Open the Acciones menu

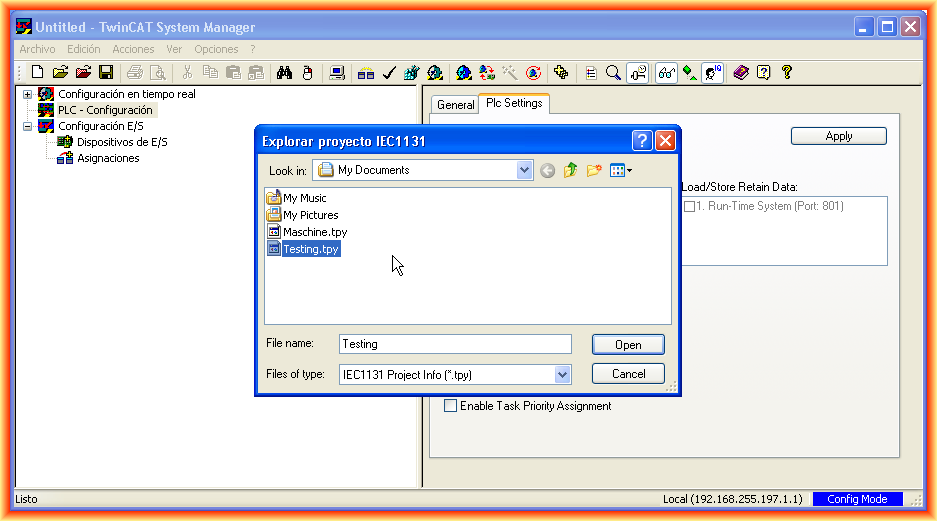[133, 49]
